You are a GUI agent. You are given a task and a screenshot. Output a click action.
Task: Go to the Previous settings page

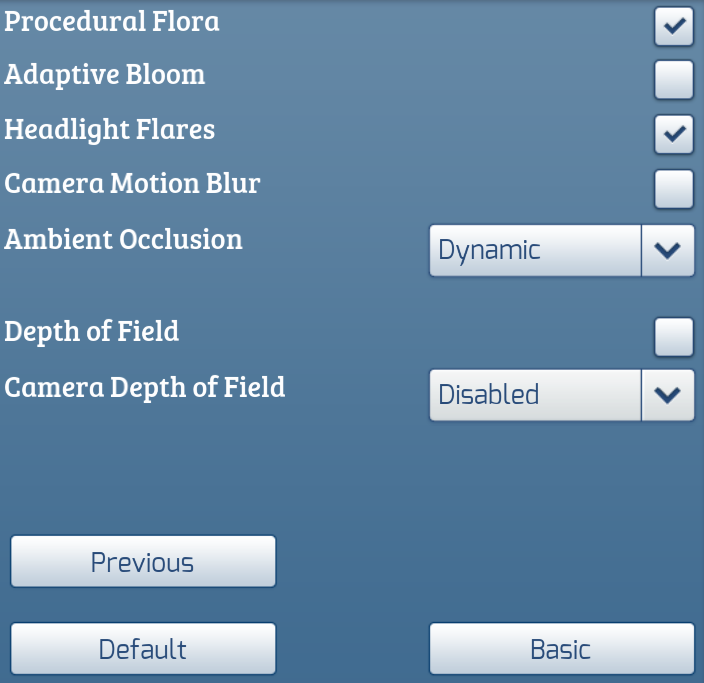point(143,562)
